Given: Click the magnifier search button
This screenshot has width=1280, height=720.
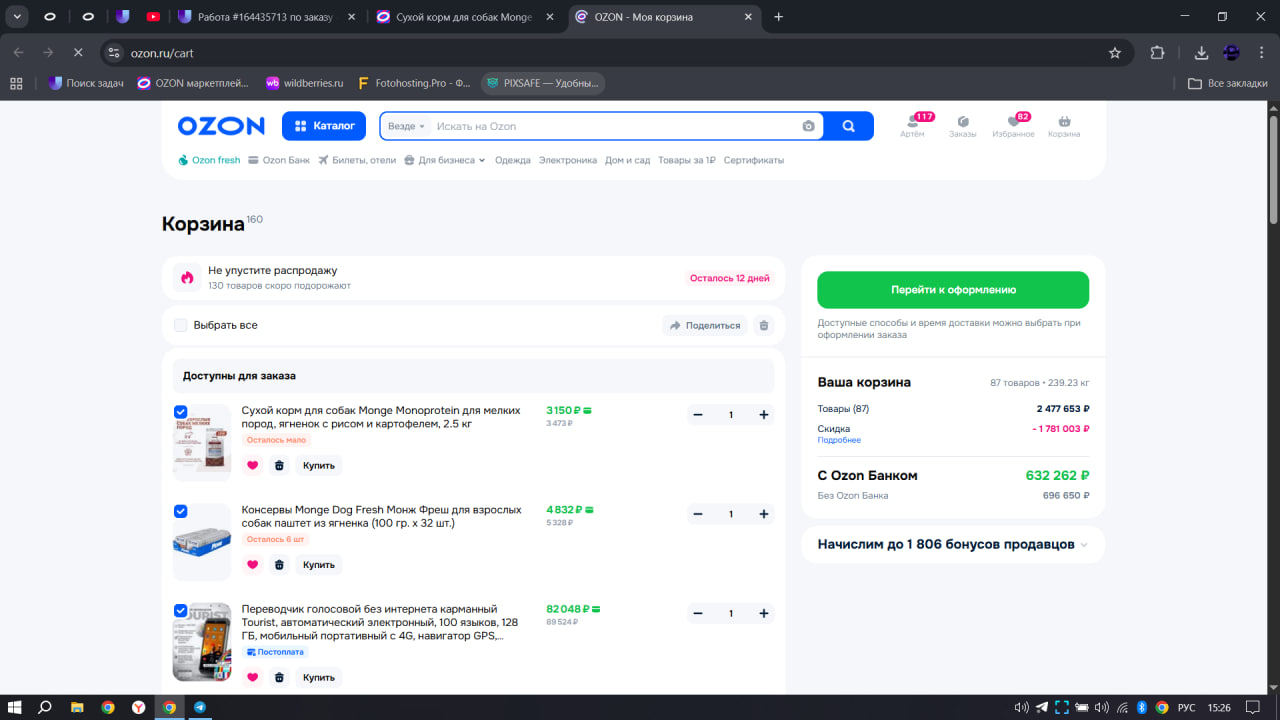Looking at the screenshot, I should 848,126.
